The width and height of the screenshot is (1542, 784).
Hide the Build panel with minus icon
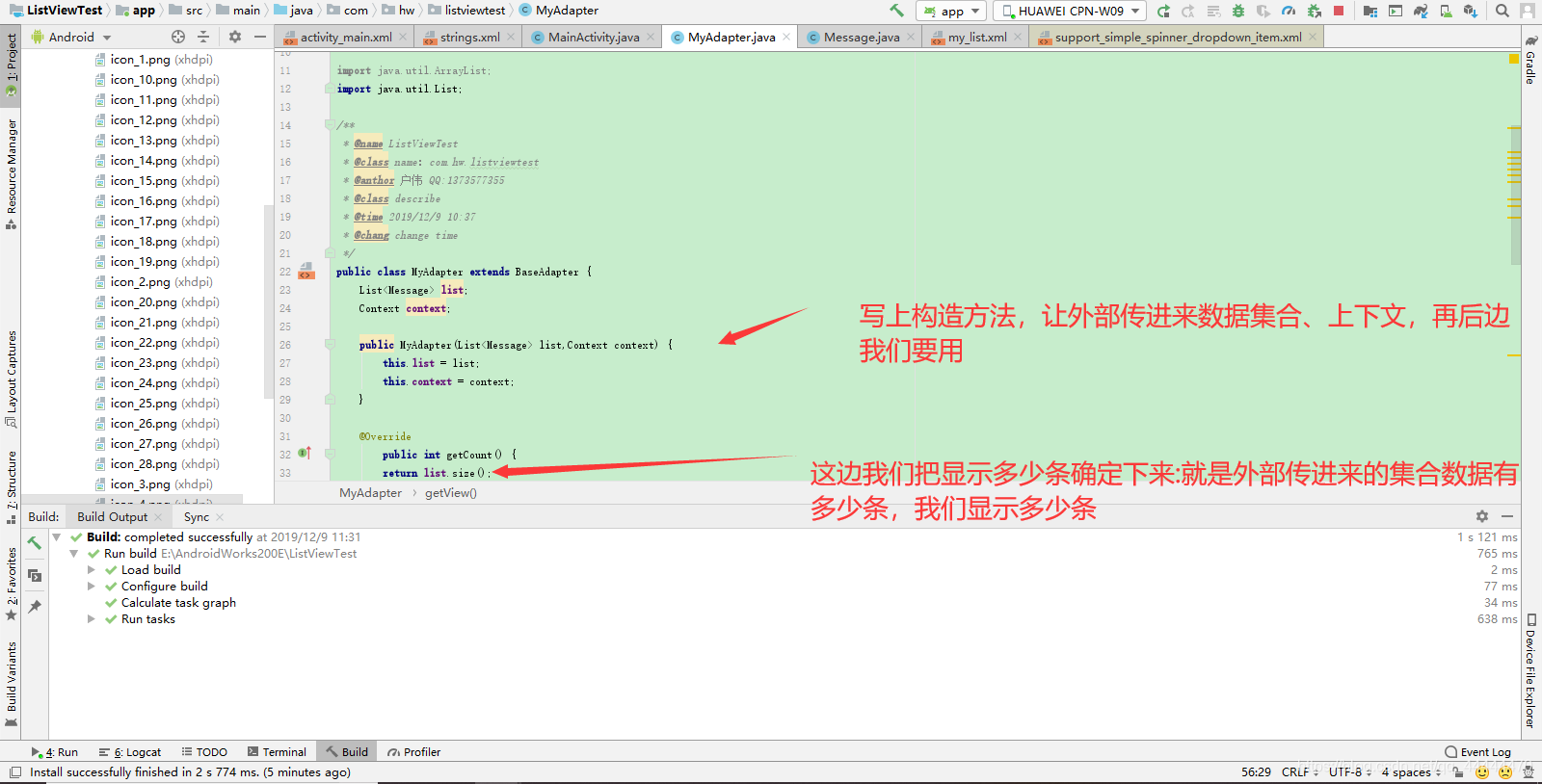click(1507, 516)
